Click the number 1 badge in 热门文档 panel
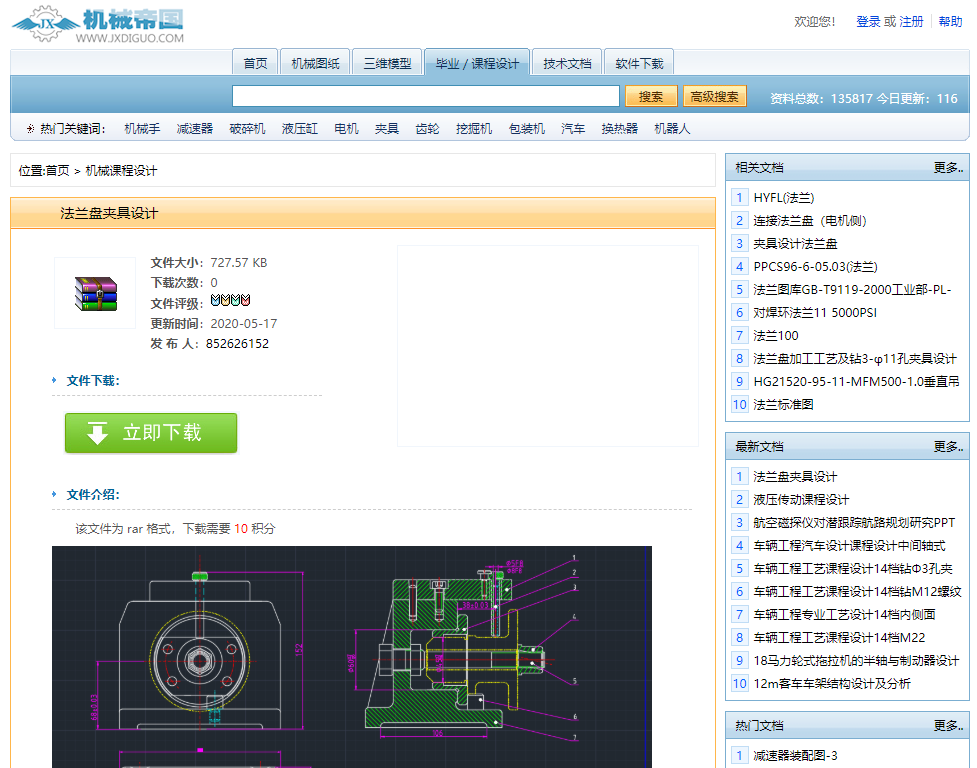The image size is (977, 768). [x=739, y=755]
